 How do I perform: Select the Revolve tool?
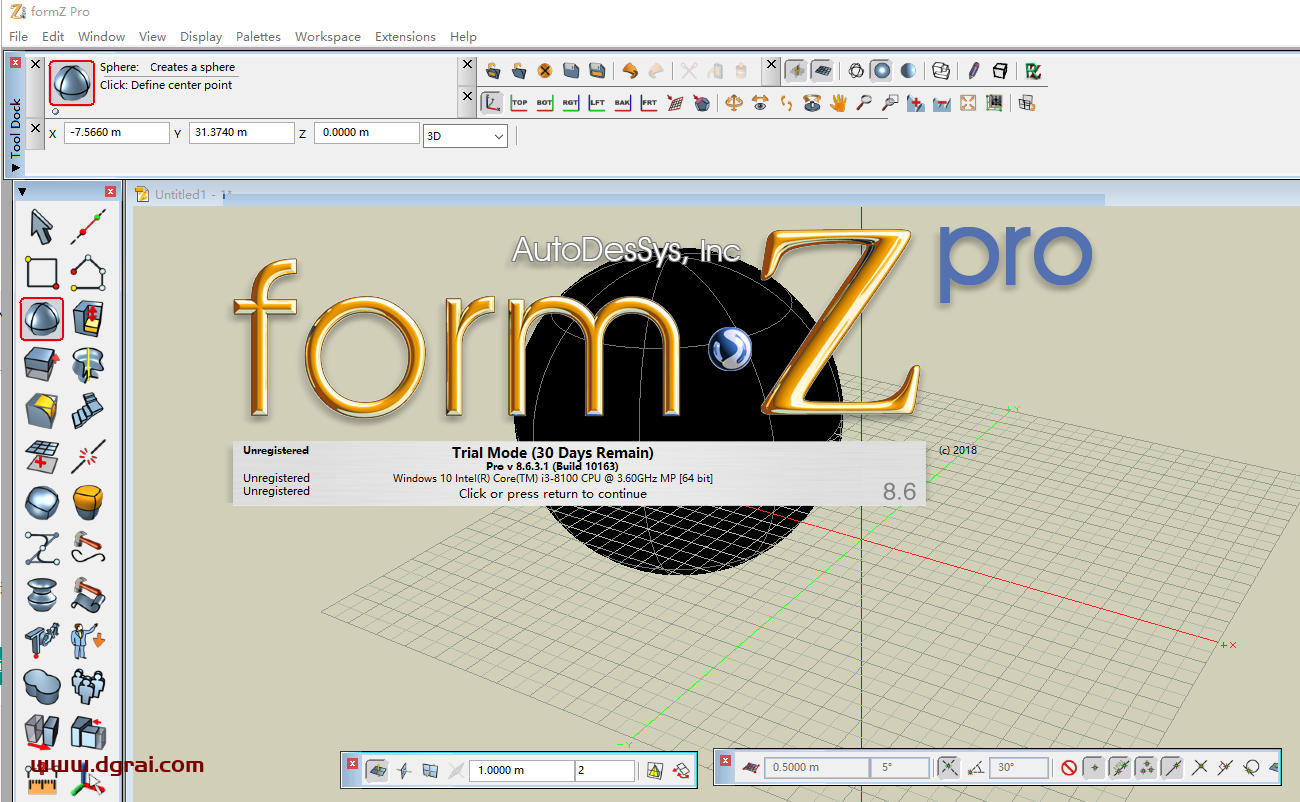[x=89, y=365]
